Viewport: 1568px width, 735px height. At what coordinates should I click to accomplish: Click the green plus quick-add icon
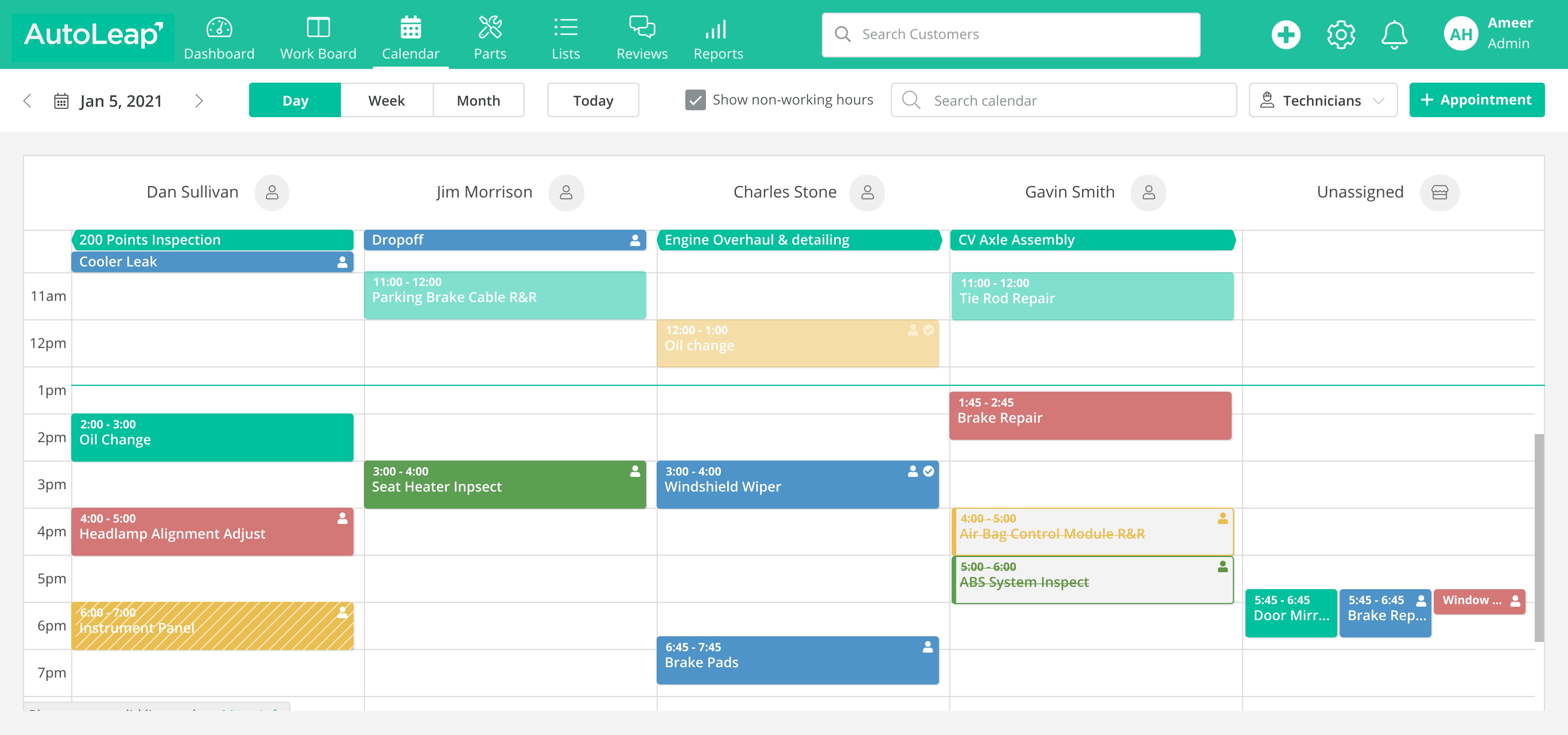1286,35
